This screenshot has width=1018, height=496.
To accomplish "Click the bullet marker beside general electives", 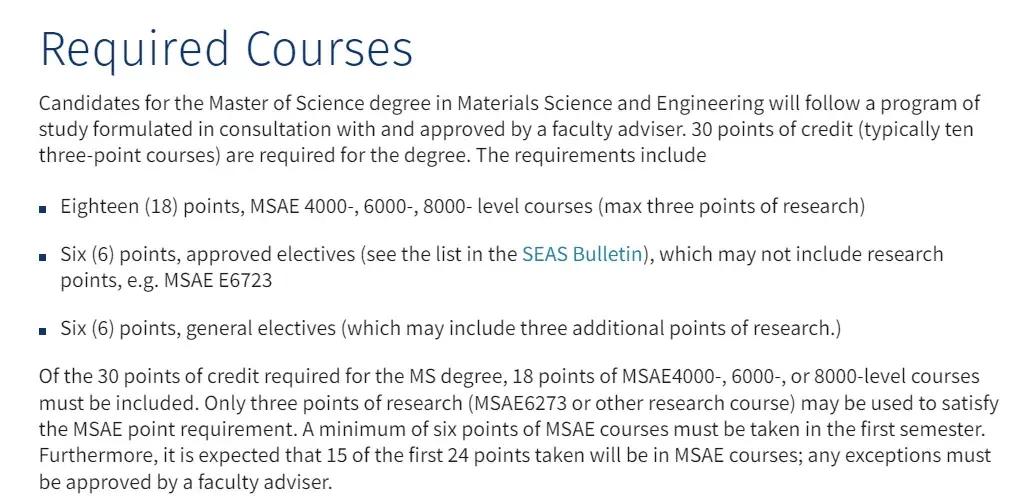I will click(x=43, y=330).
